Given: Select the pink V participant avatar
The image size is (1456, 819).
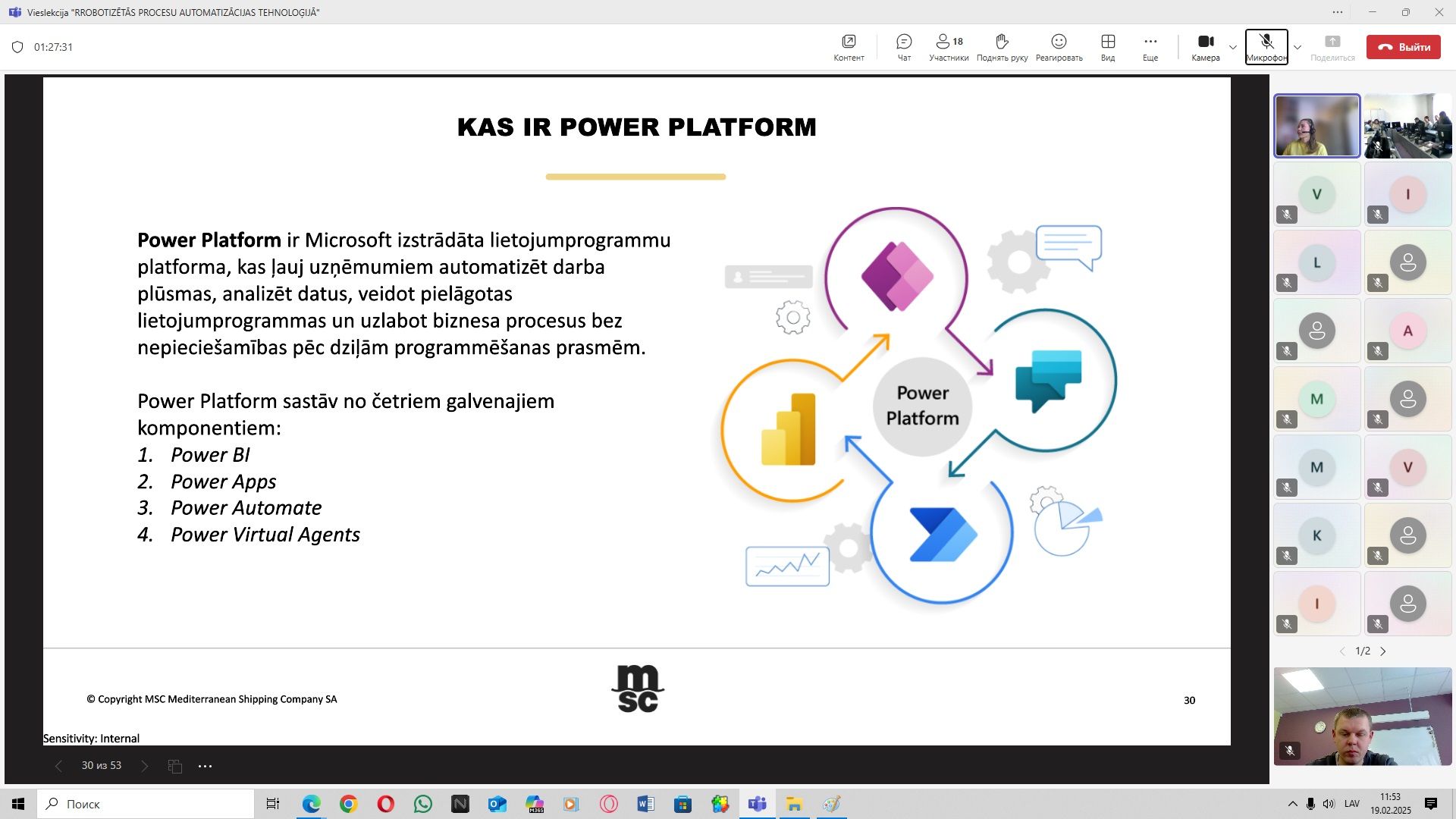Looking at the screenshot, I should (x=1408, y=467).
